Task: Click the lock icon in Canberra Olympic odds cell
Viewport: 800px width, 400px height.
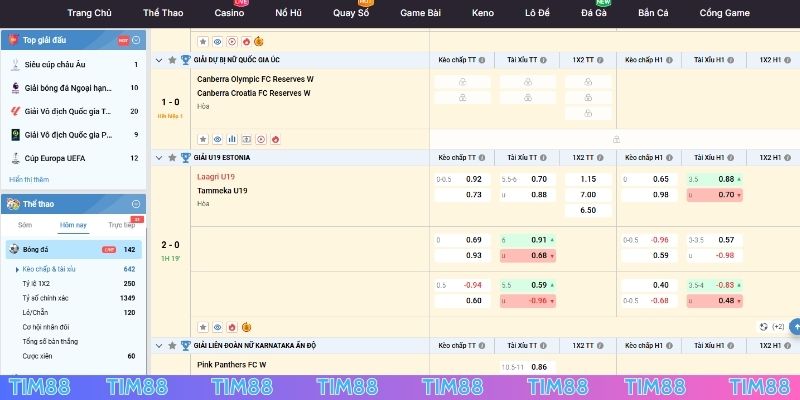Action: pos(461,81)
